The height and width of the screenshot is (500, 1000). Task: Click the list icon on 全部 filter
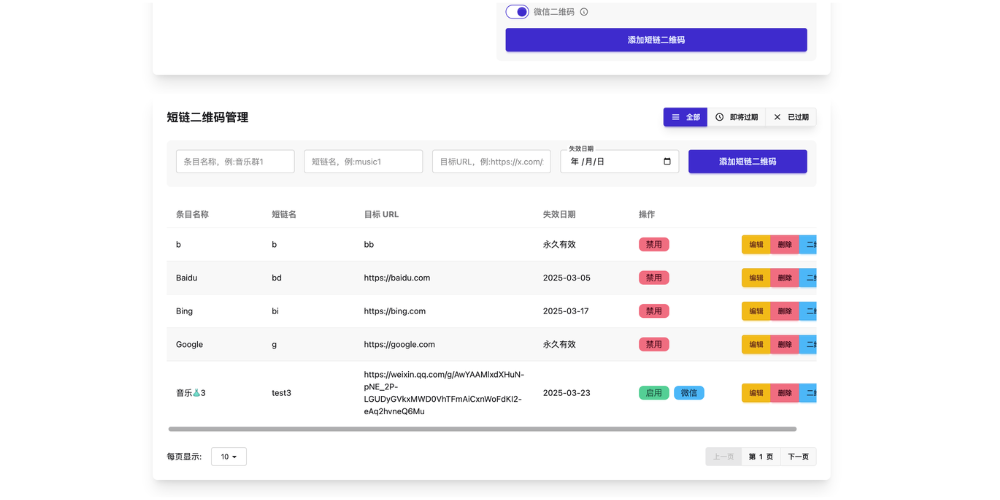(x=675, y=117)
